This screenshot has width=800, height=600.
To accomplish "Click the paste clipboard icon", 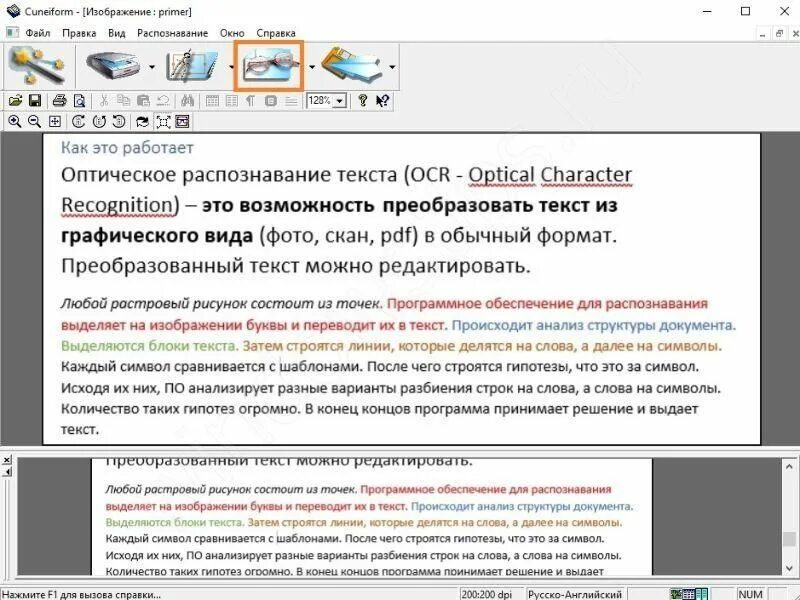I will [143, 101].
